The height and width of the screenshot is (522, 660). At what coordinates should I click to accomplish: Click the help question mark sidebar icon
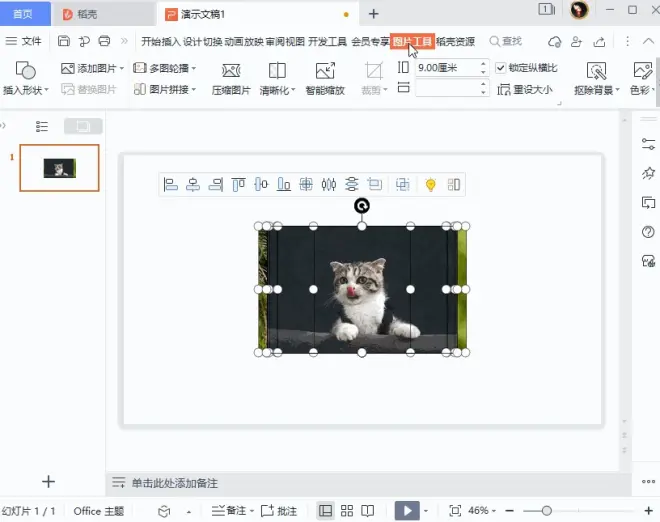[x=648, y=232]
